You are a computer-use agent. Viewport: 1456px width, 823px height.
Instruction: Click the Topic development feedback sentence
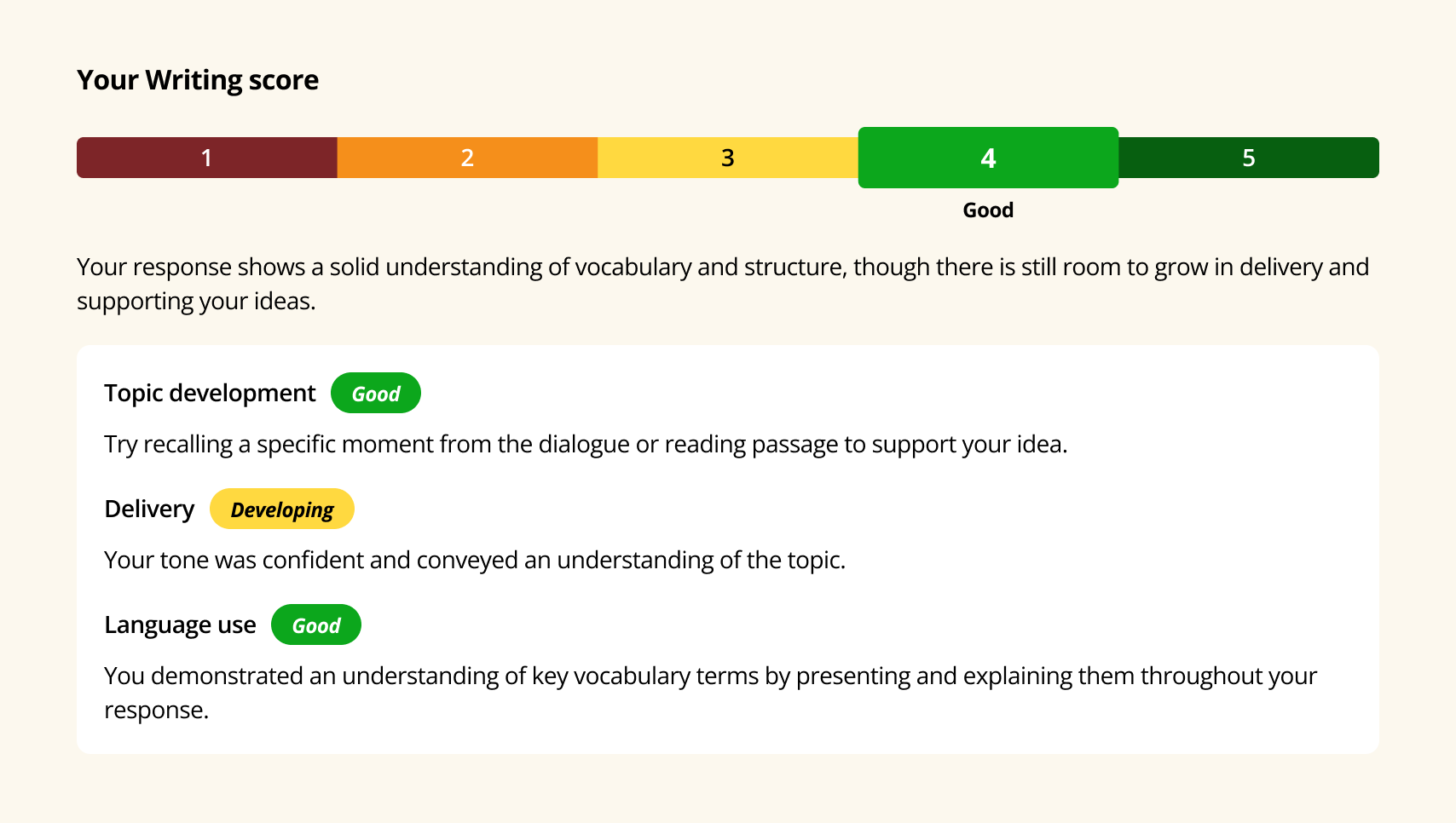point(586,445)
